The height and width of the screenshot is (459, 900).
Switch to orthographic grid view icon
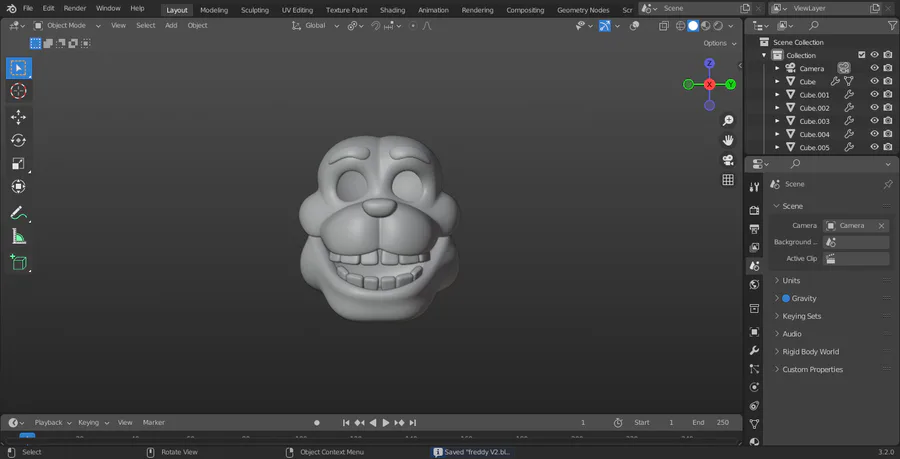[728, 180]
